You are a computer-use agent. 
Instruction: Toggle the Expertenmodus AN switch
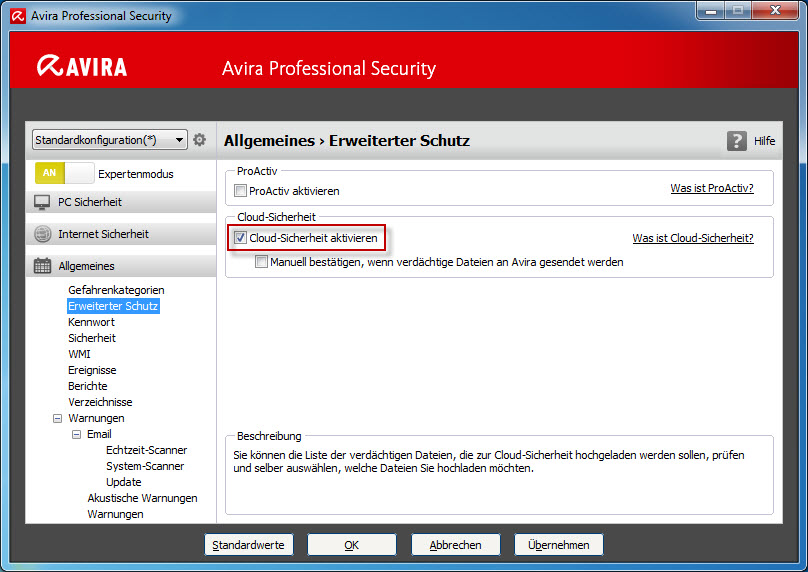tap(64, 173)
